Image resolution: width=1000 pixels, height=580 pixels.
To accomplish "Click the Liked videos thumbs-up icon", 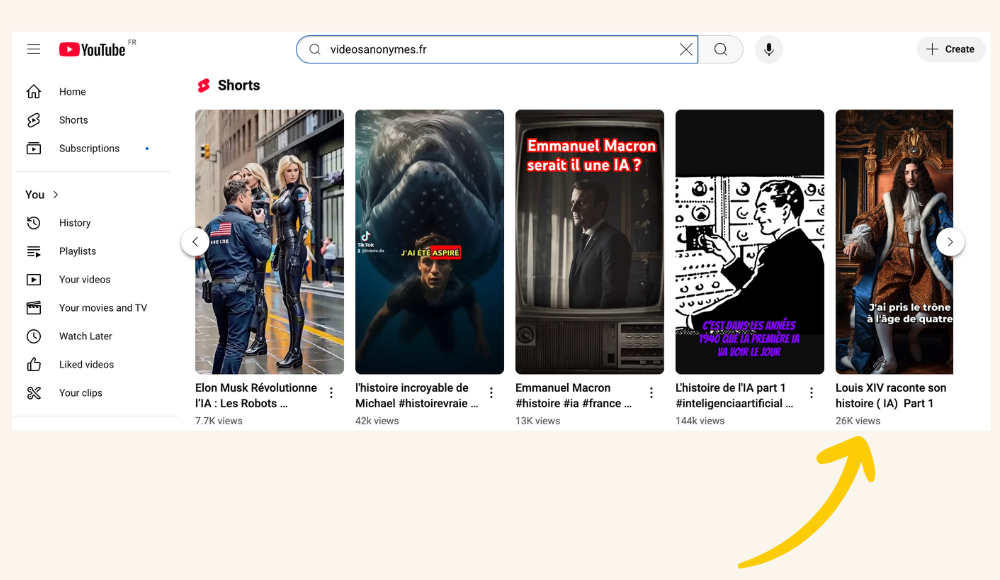I will 34,364.
